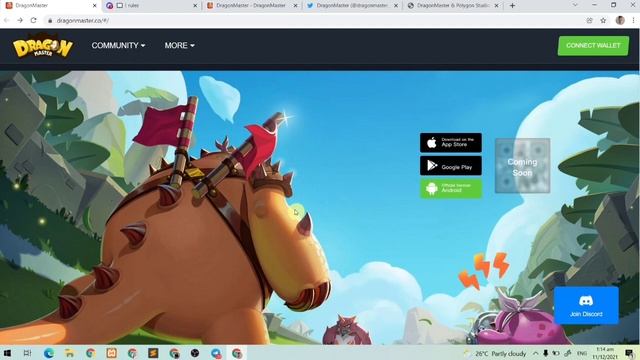
Task: Open File Explorer from the taskbar
Action: click(x=69, y=353)
